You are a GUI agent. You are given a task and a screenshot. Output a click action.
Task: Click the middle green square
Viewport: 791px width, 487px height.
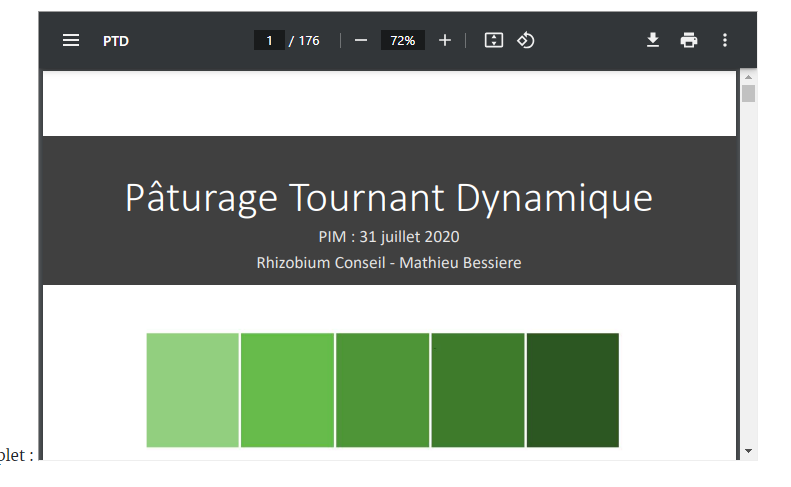point(382,390)
